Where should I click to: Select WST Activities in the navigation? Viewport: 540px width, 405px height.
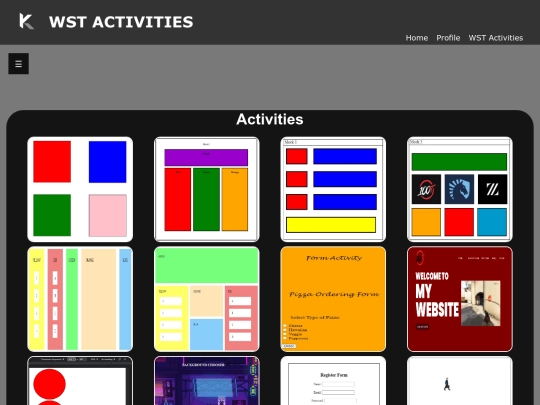pyautogui.click(x=496, y=38)
